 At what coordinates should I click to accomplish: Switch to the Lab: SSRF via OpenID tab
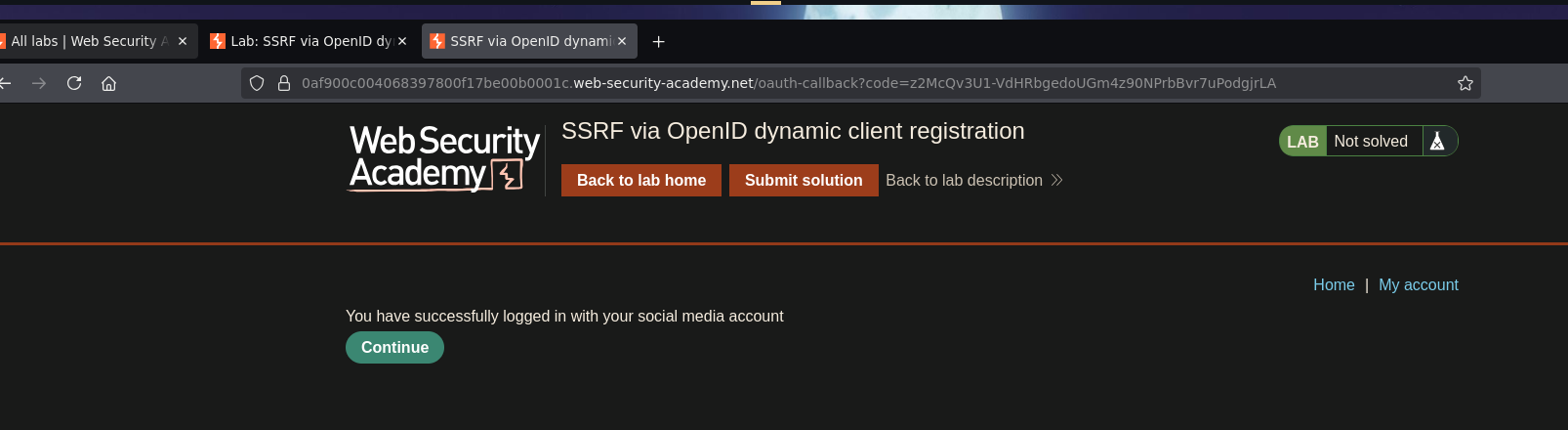[x=309, y=41]
